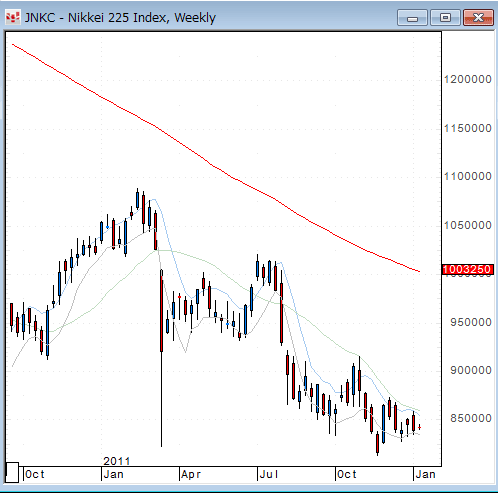Click the 1200000 price axis label
The width and height of the screenshot is (498, 493).
[467, 79]
